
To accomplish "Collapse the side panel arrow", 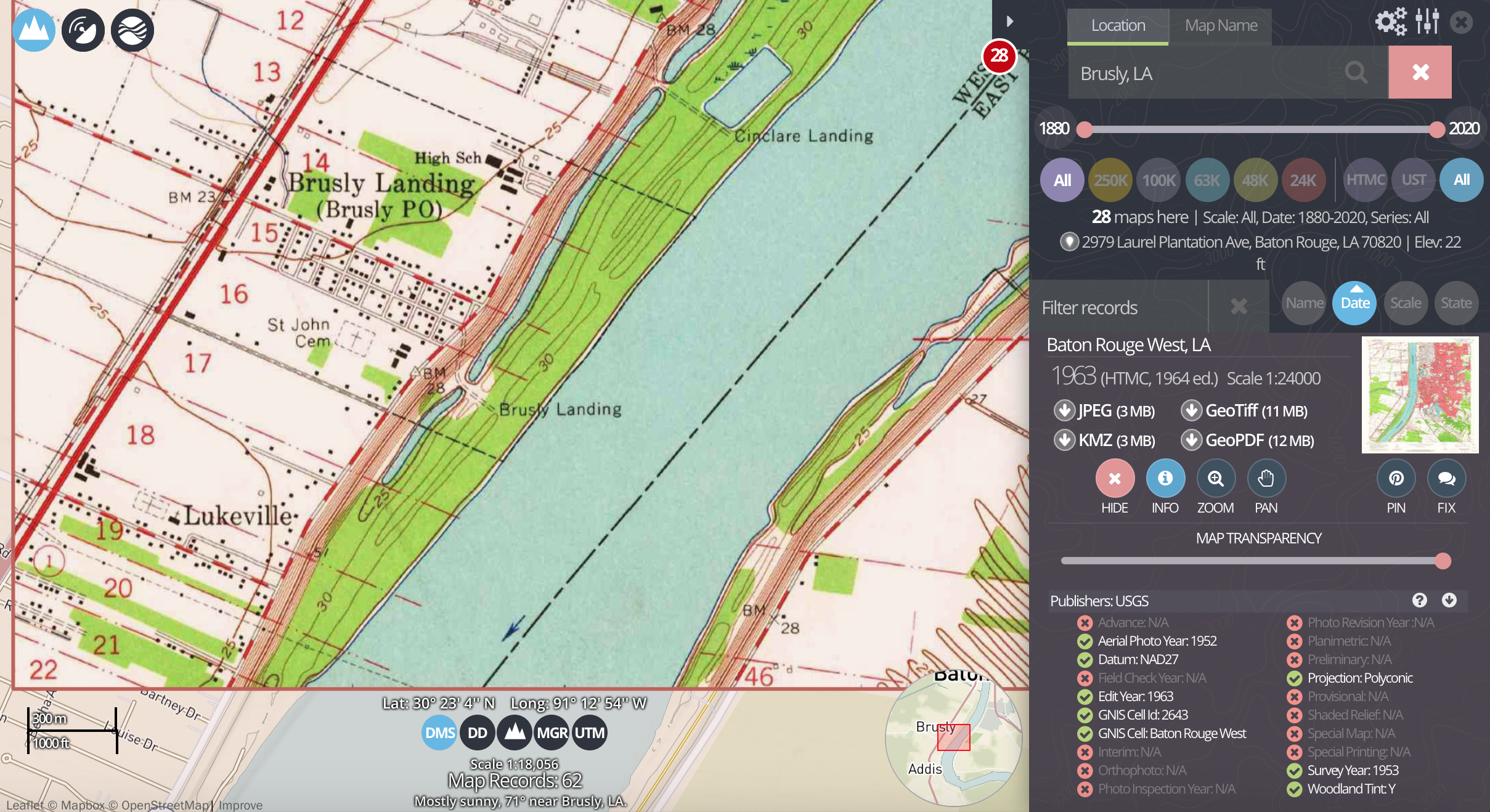I will [x=1009, y=22].
